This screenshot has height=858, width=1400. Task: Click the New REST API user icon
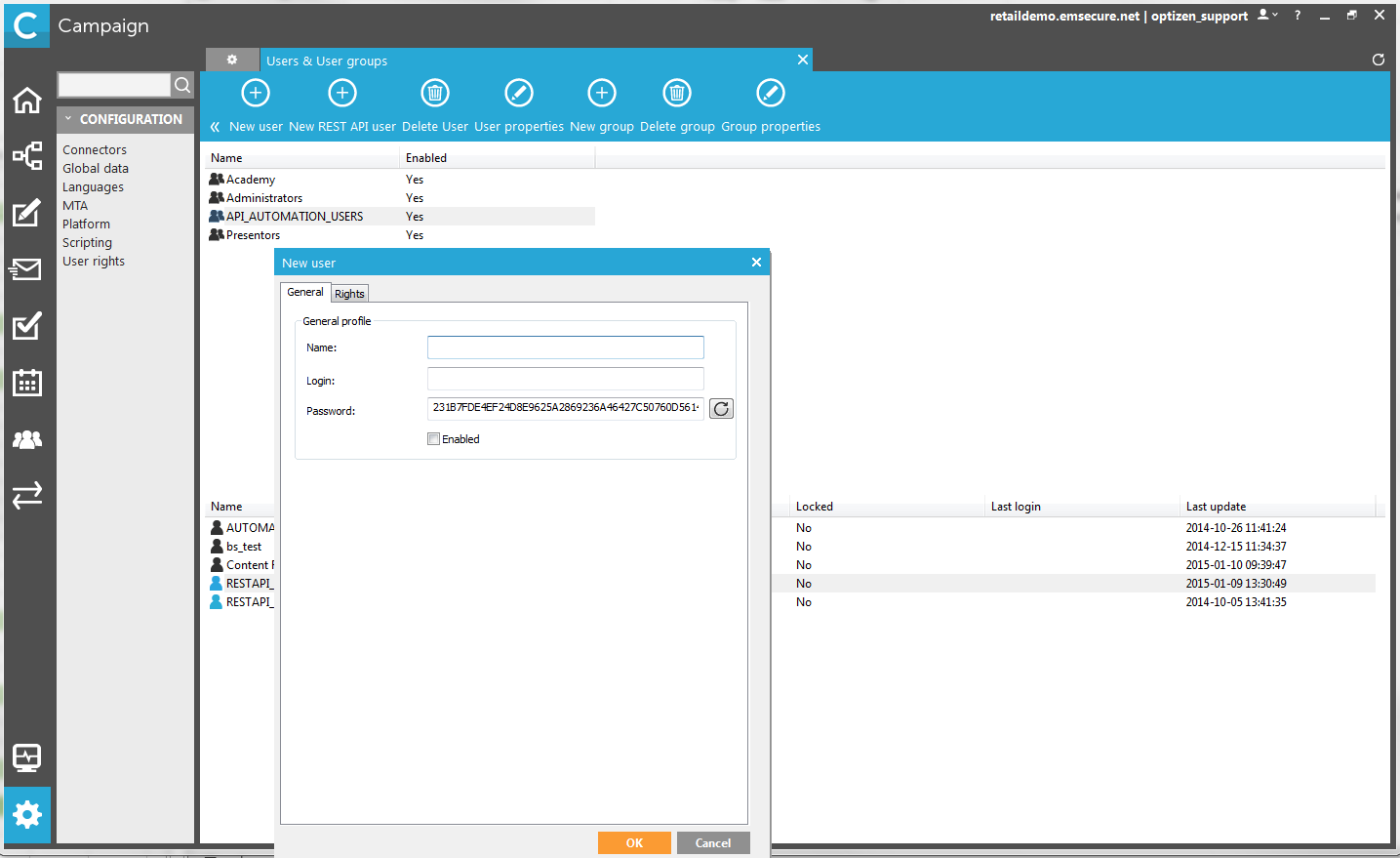coord(342,94)
